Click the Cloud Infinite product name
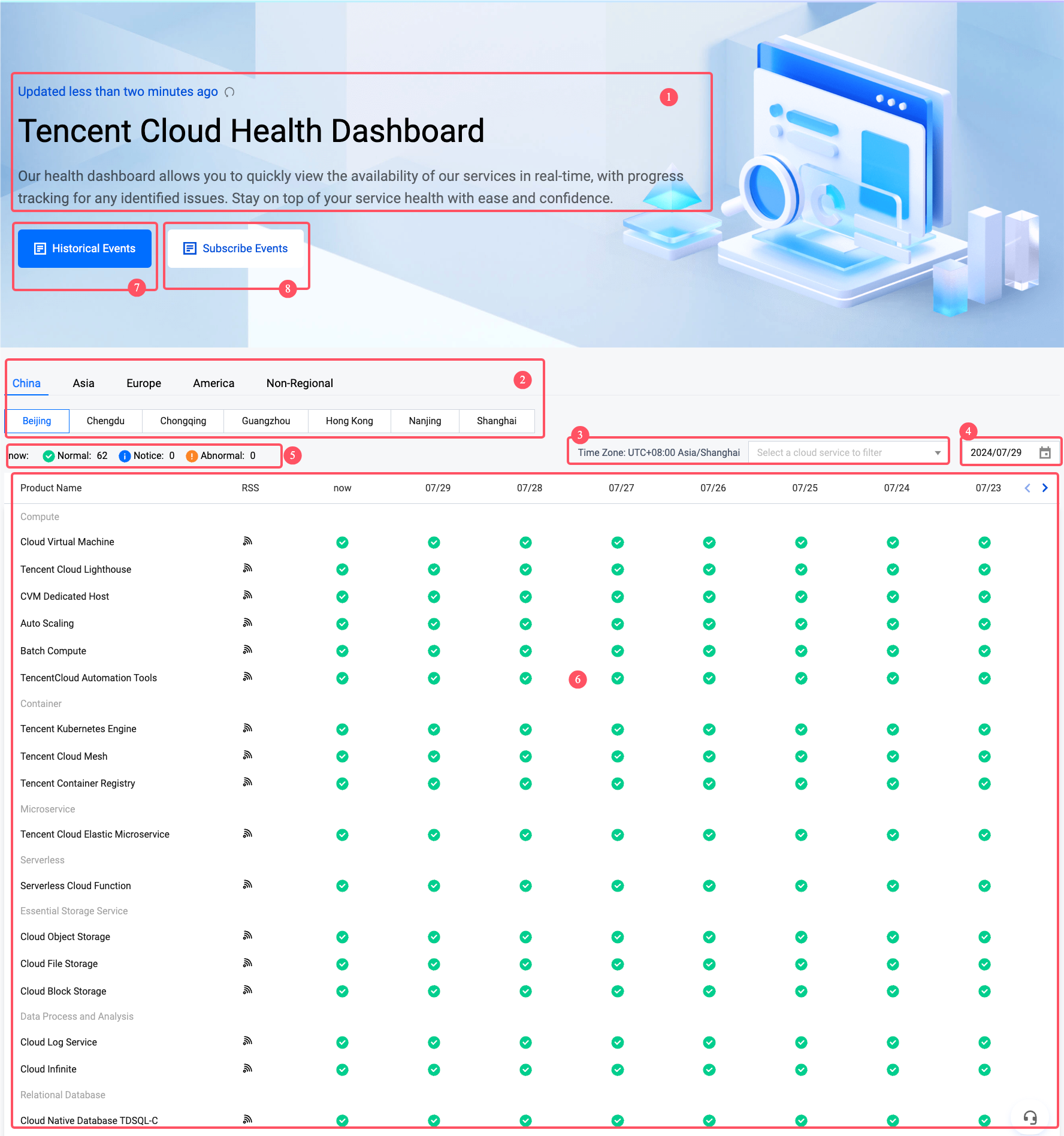Image resolution: width=1064 pixels, height=1136 pixels. (49, 1069)
